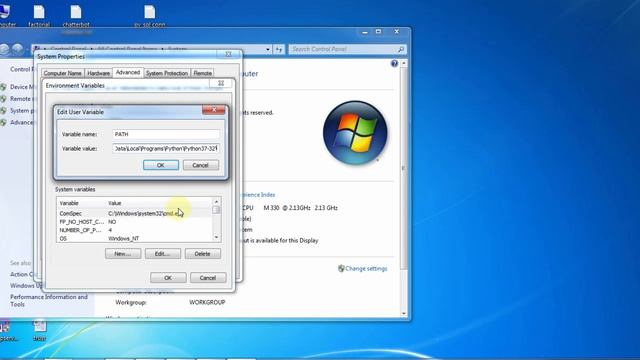
Task: Click New under System variables
Action: pos(123,254)
